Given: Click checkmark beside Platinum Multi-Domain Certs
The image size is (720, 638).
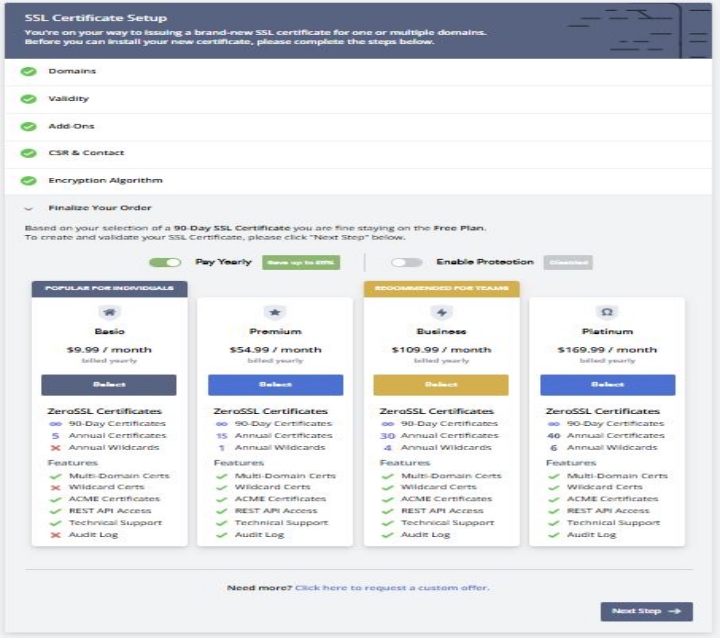Looking at the screenshot, I should 554,476.
